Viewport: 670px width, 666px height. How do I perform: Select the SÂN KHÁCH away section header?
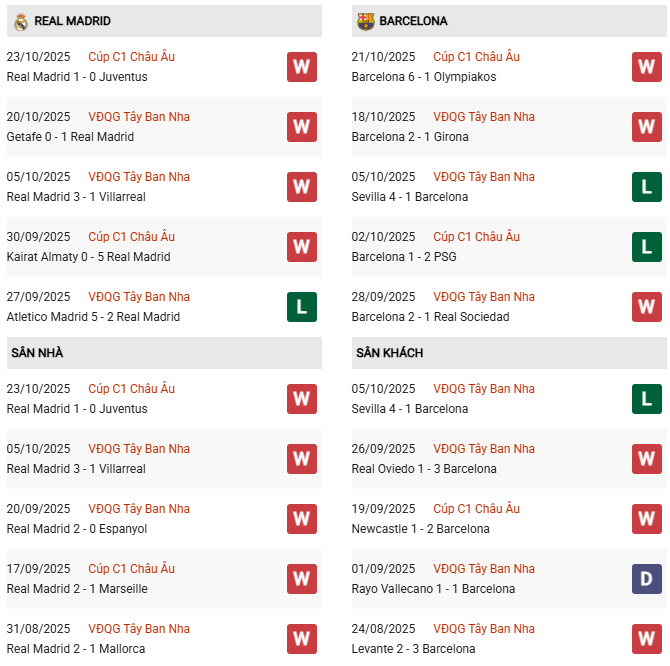(389, 353)
